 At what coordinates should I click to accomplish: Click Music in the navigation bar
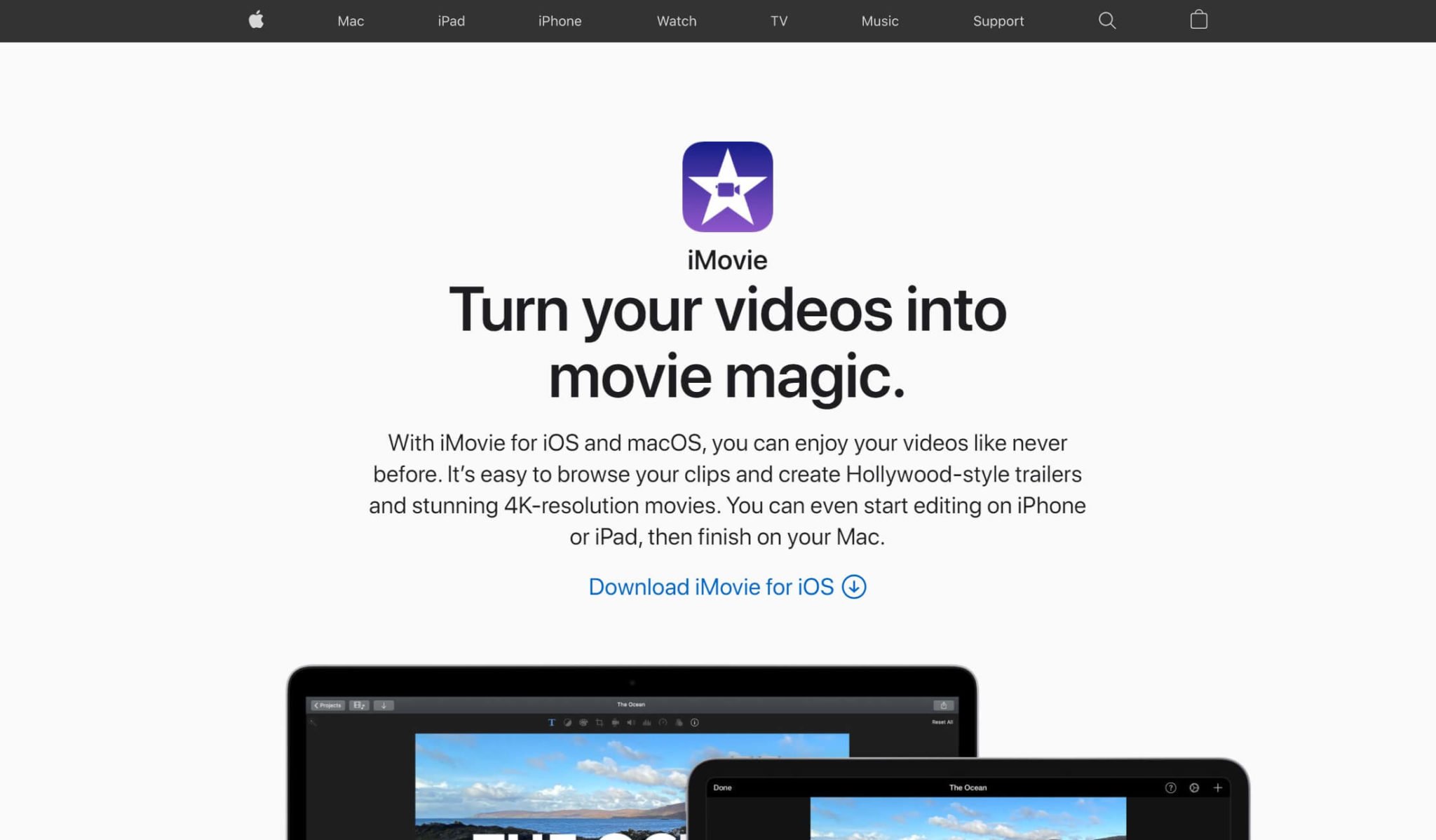tap(879, 20)
